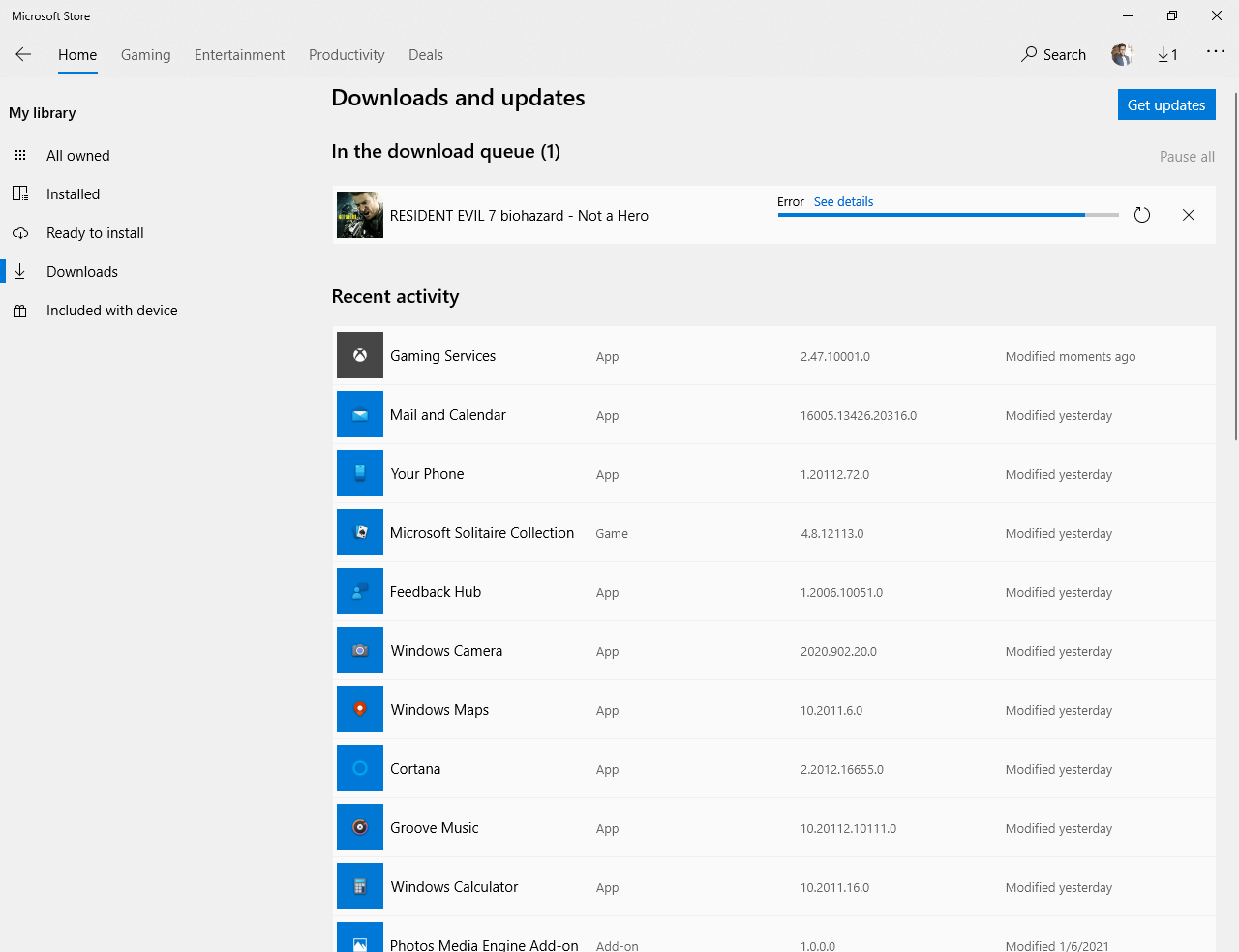Click the Windows Calculator icon

coord(360,886)
